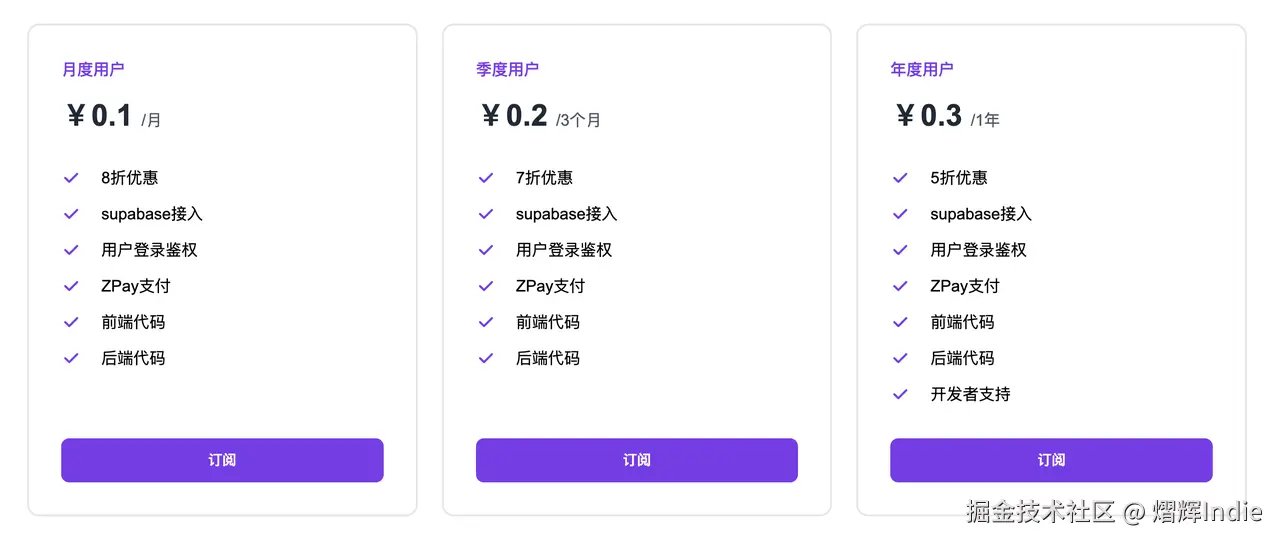Viewport: 1280px width, 543px height.
Task: Click monthly plan's supabase接入 checkmark
Action: pyautogui.click(x=71, y=214)
